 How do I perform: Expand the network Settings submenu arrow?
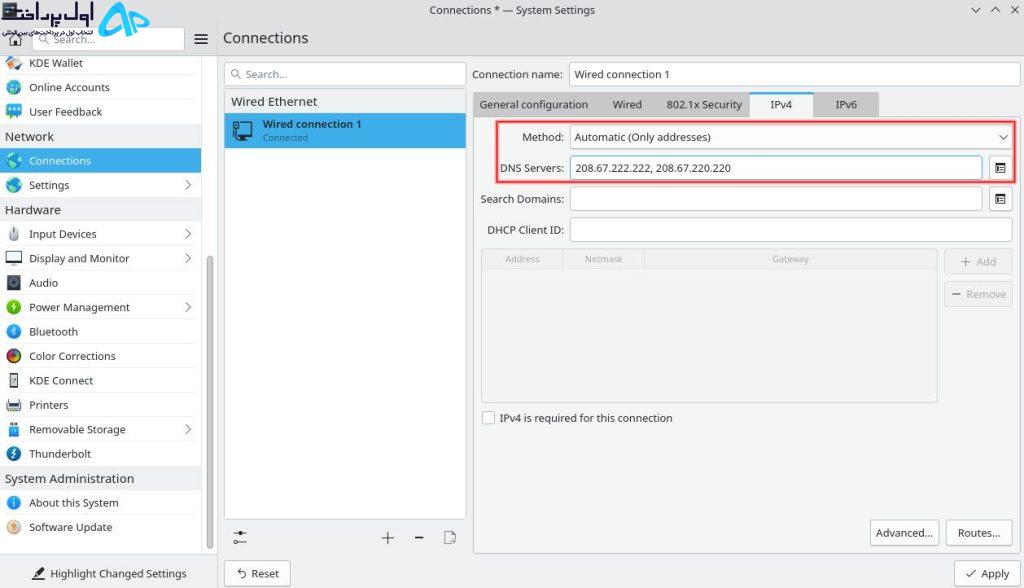[188, 186]
